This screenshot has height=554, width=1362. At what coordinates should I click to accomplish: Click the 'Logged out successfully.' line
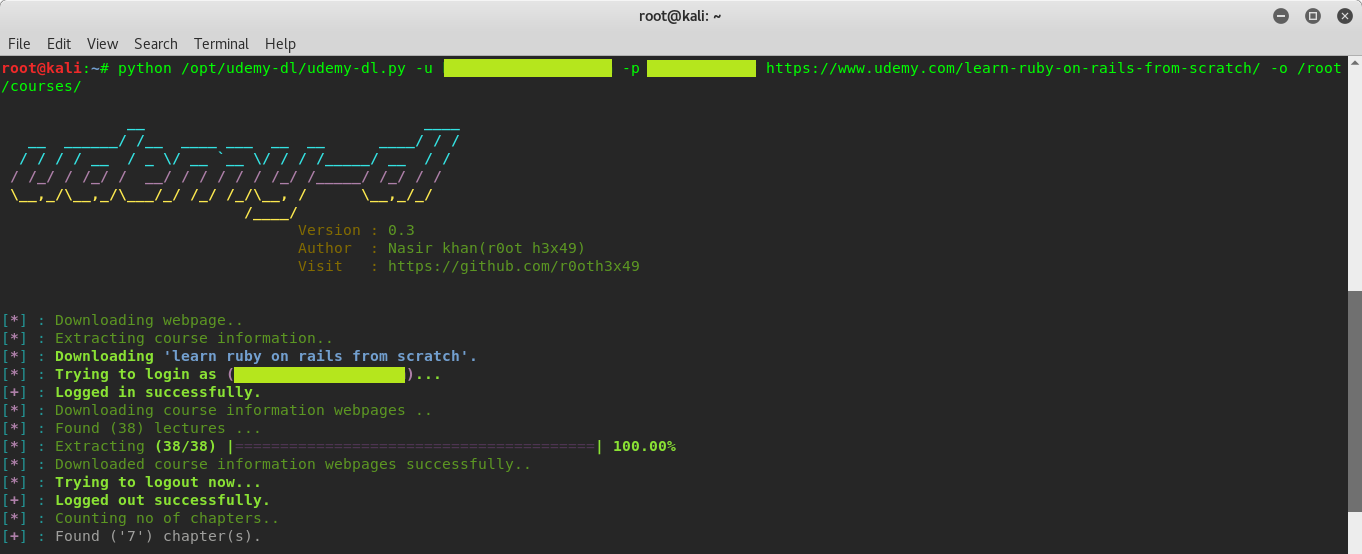[x=136, y=500]
